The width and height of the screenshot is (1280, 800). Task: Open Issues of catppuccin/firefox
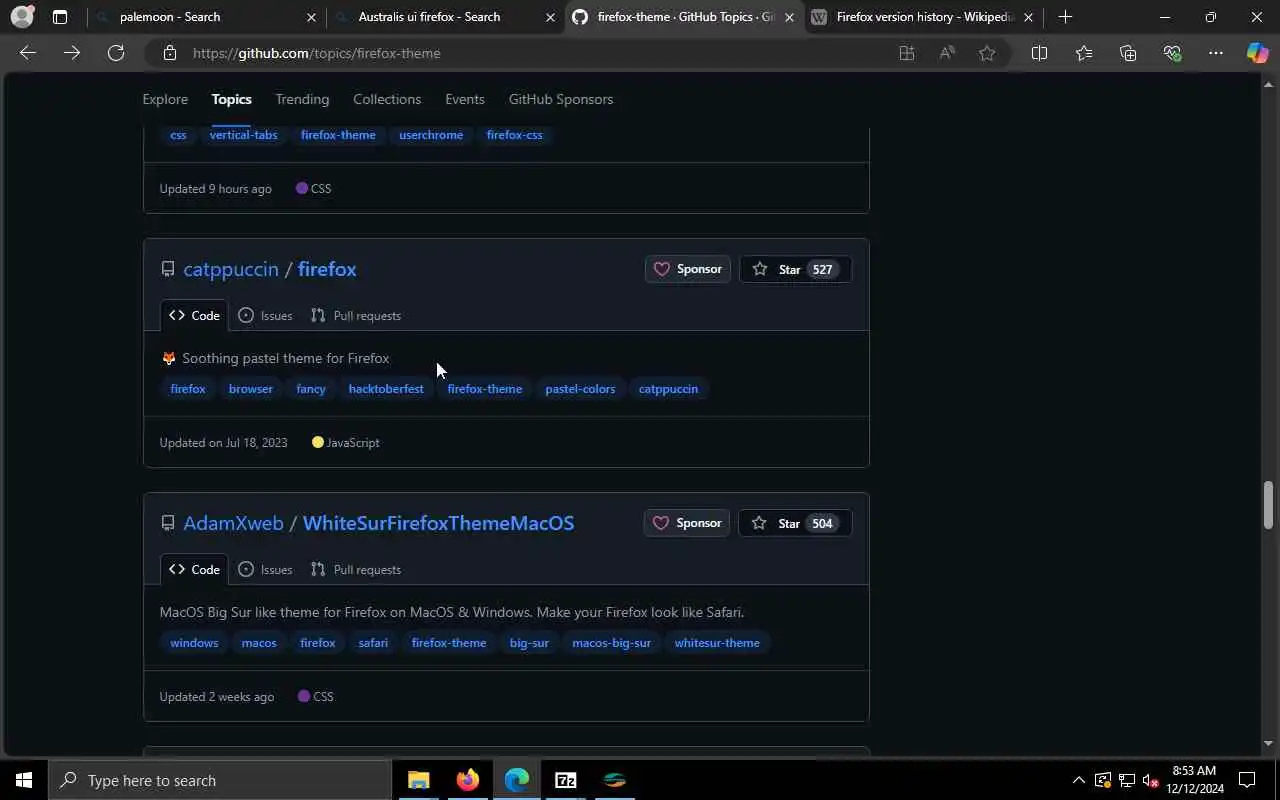pyautogui.click(x=265, y=315)
